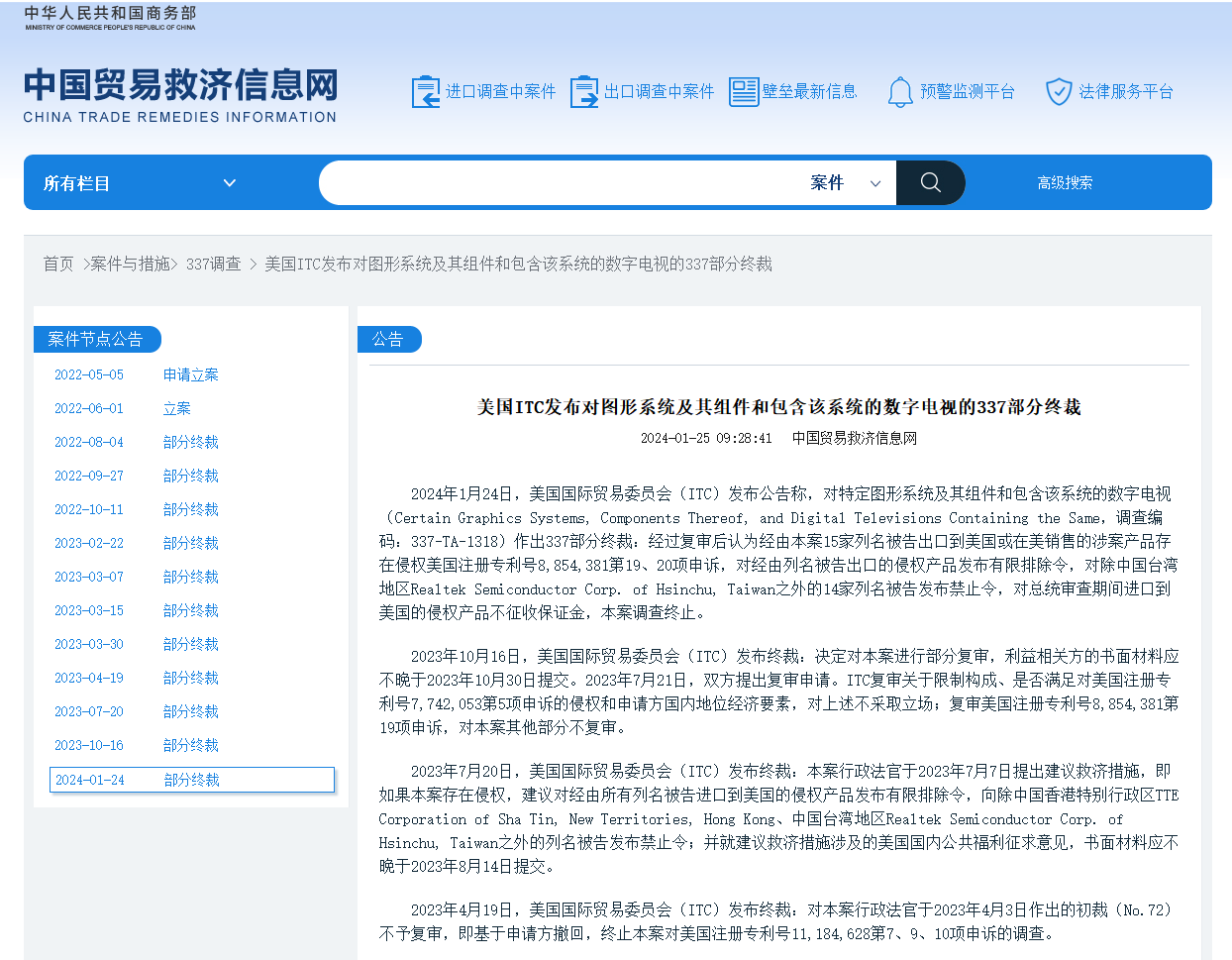Image resolution: width=1232 pixels, height=960 pixels.
Task: Expand the 所有栏目 dropdown
Action: click(x=140, y=183)
